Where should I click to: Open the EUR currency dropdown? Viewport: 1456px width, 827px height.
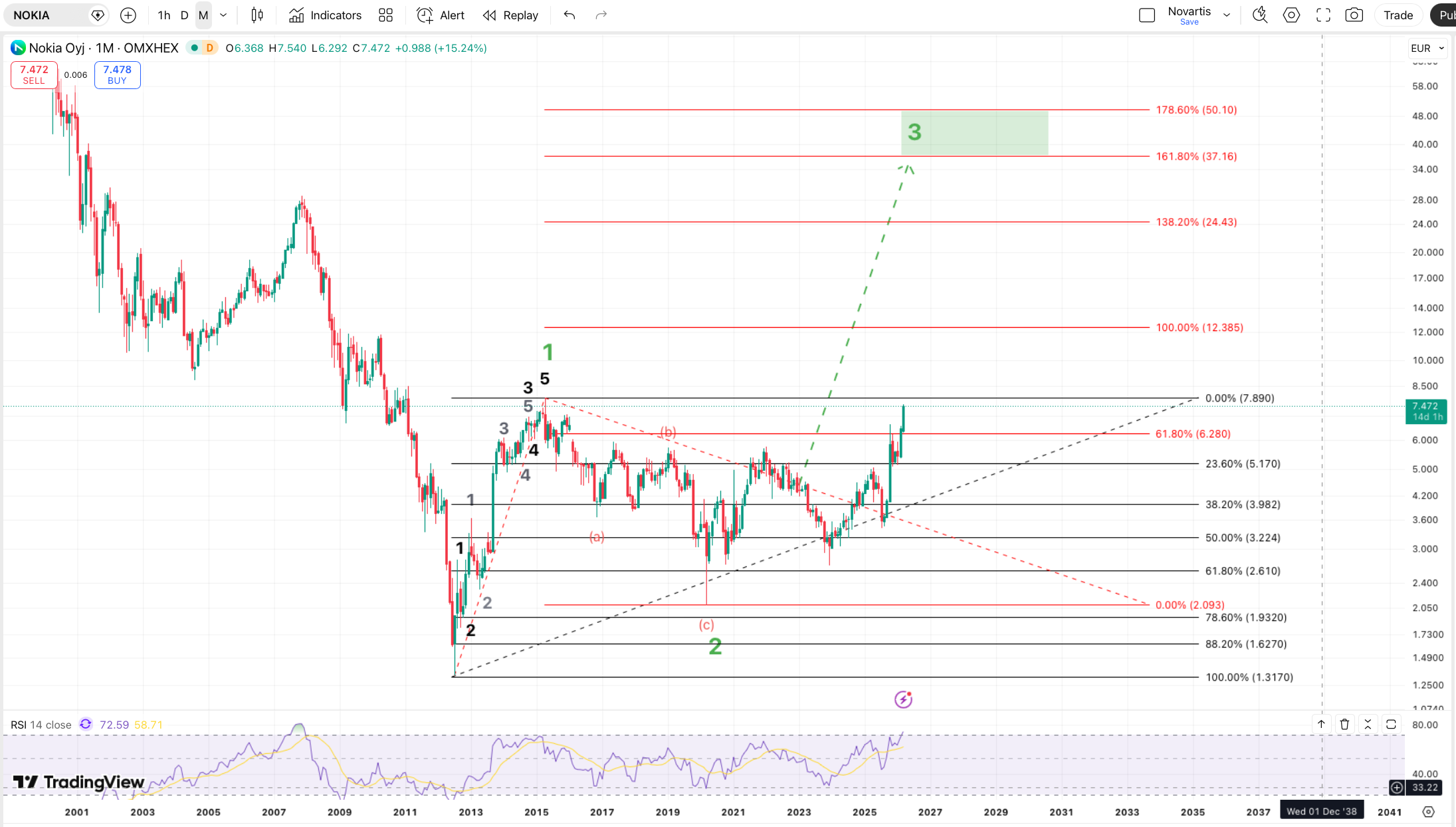click(1427, 48)
